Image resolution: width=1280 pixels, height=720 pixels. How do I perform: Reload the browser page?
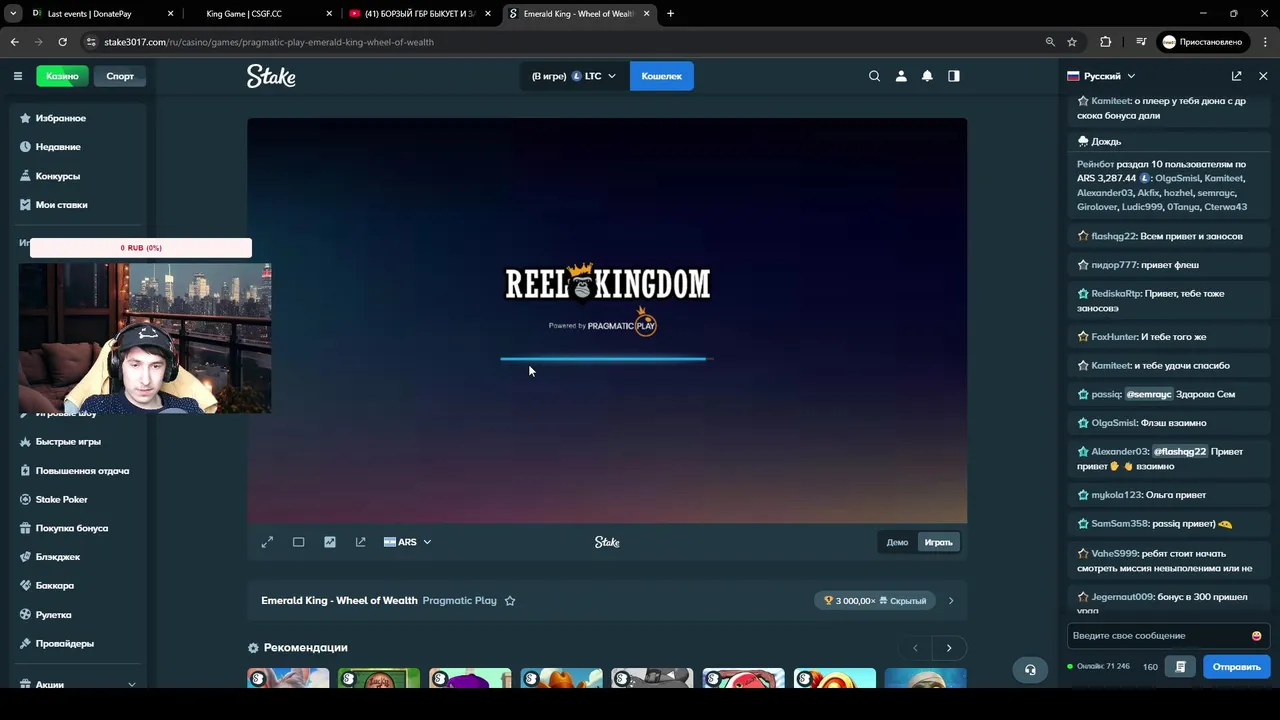[62, 42]
